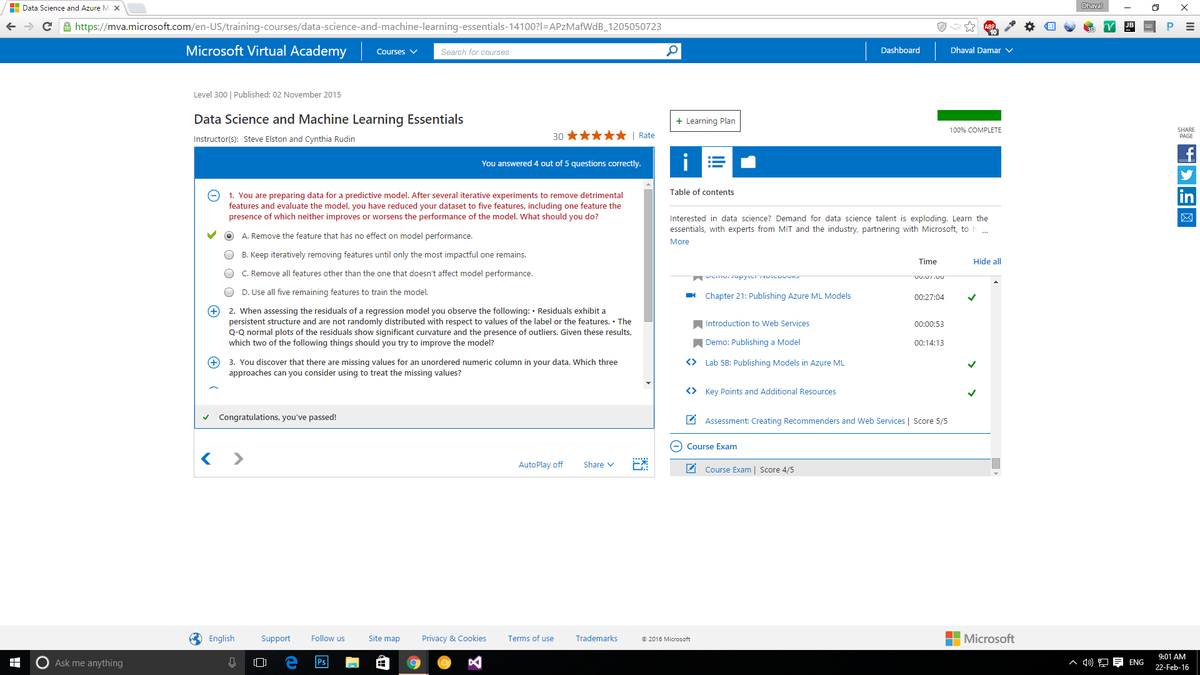Click the Rate link
Viewport: 1200px width, 675px height.
646,135
